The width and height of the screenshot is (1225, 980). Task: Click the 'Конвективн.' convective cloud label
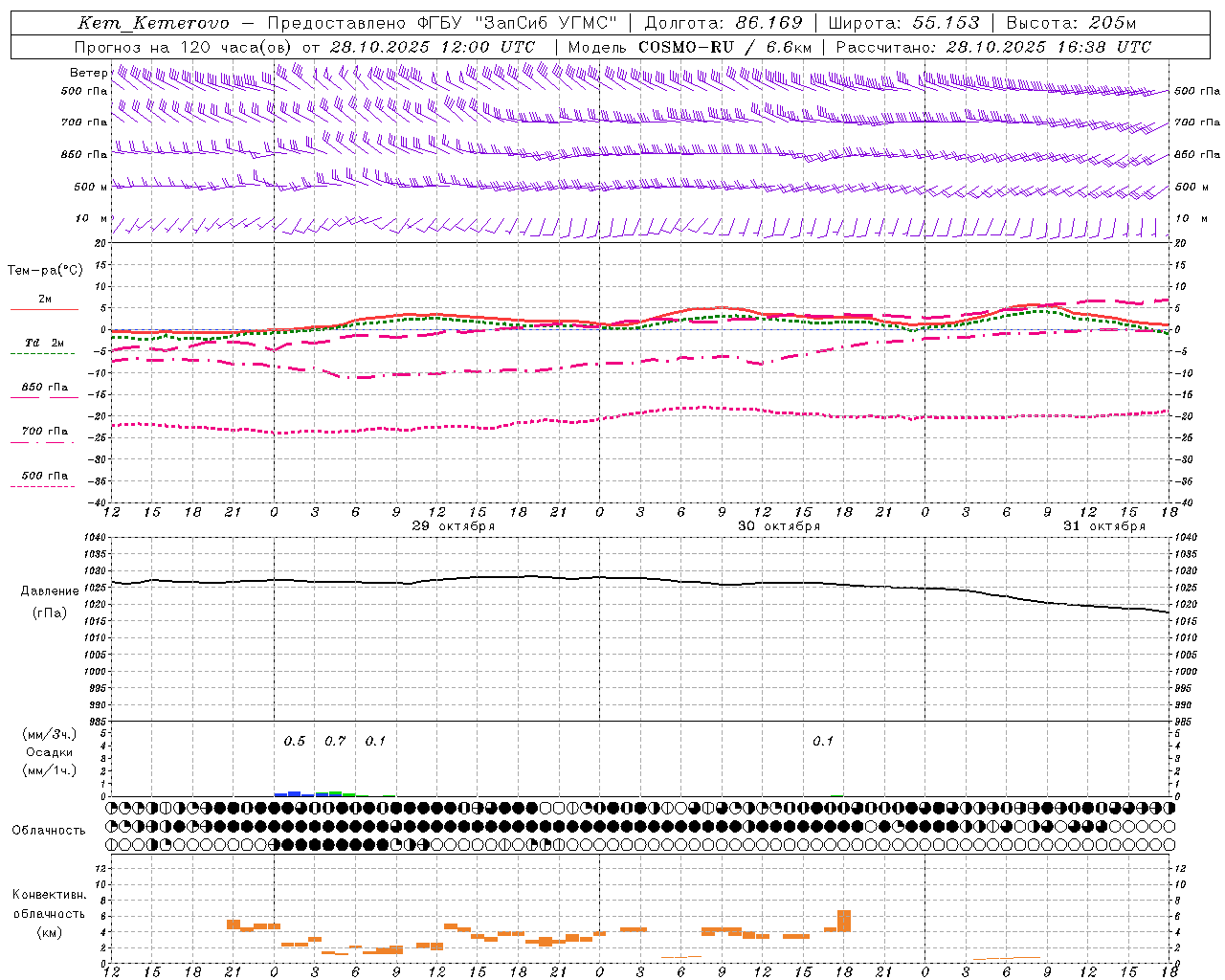pos(50,895)
